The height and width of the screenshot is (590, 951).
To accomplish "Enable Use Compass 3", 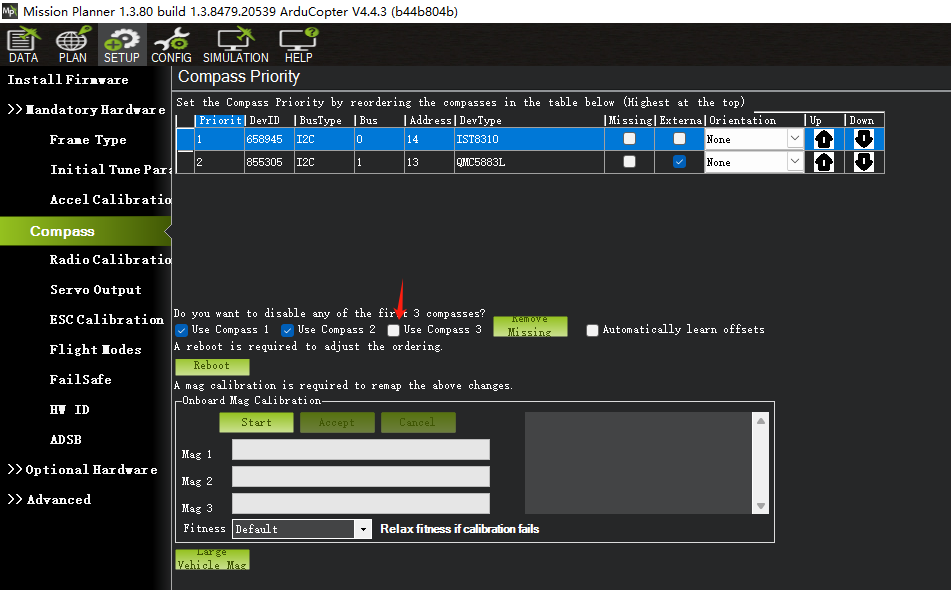I will tap(393, 329).
